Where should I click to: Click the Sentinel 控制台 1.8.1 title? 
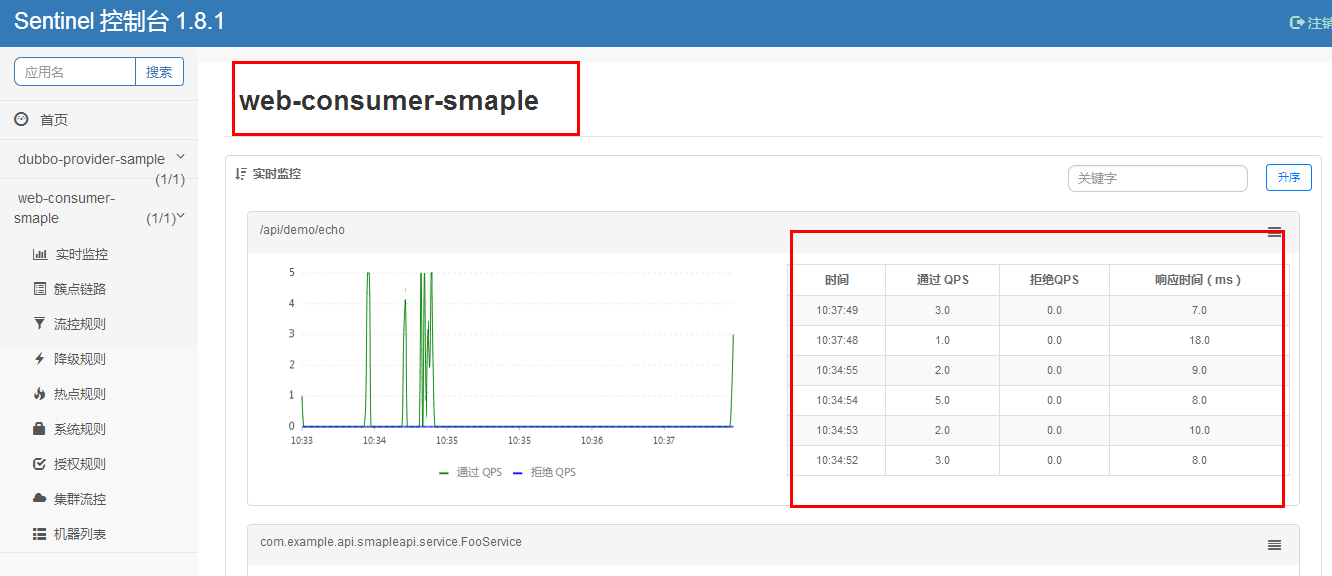[119, 22]
